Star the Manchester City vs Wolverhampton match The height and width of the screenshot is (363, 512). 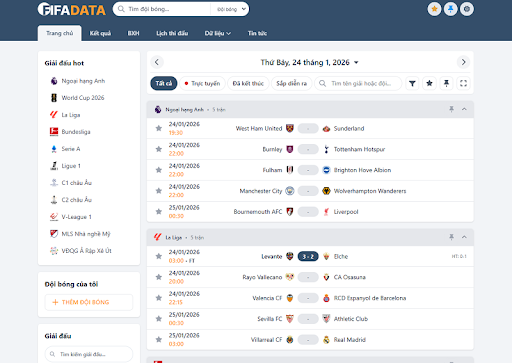(x=159, y=191)
